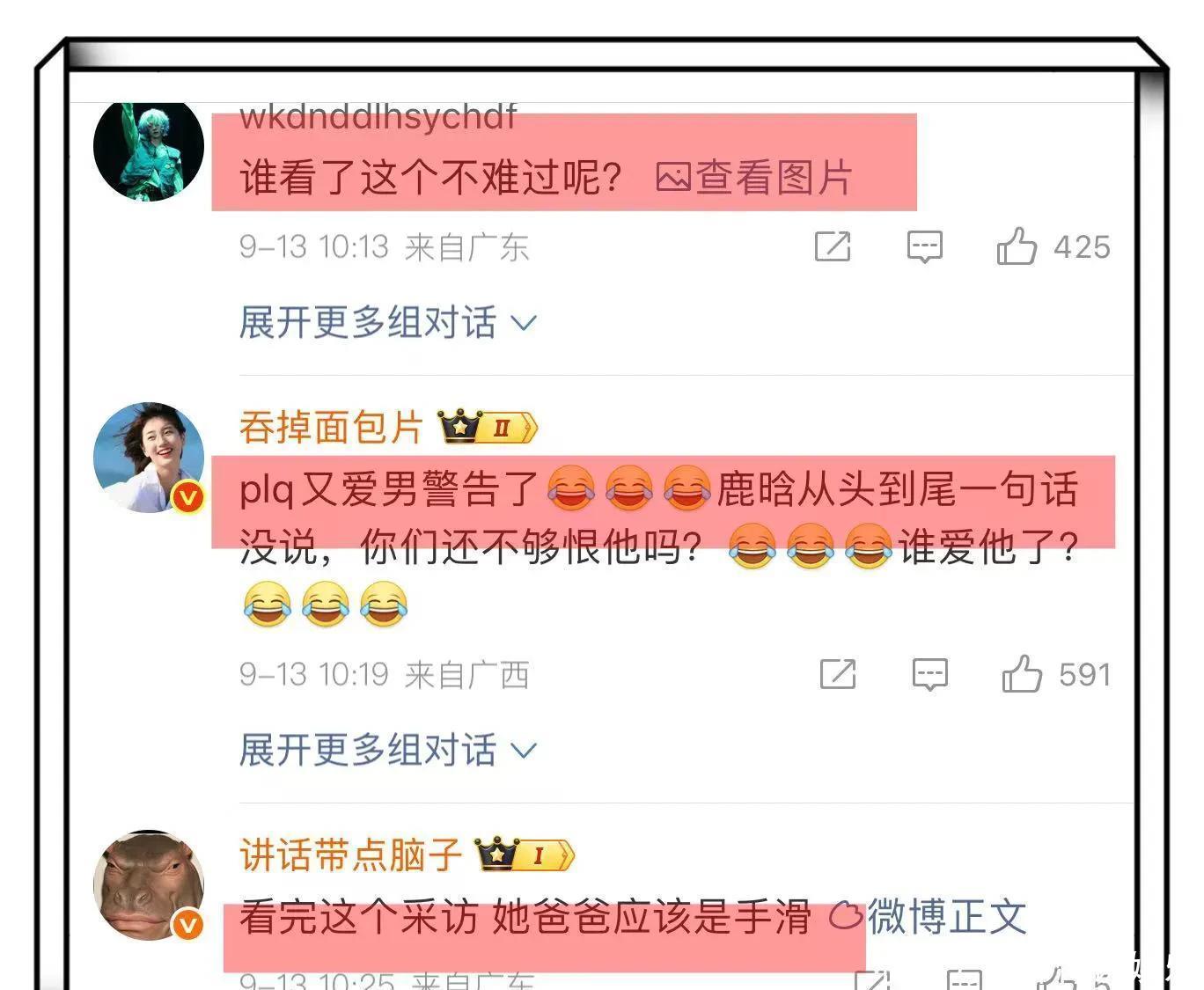
Task: Repost the wkdnddlhsychdf comment
Action: tap(833, 246)
